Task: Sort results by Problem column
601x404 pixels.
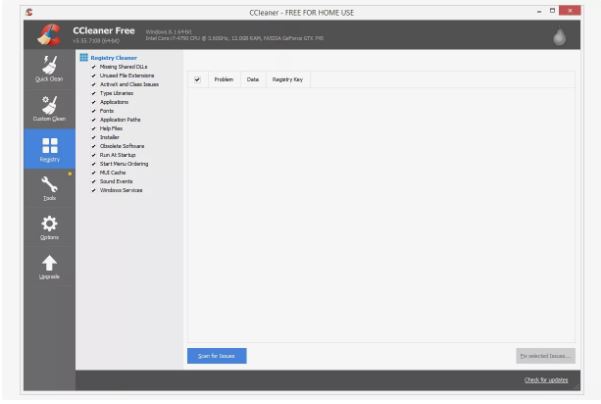Action: click(x=224, y=79)
